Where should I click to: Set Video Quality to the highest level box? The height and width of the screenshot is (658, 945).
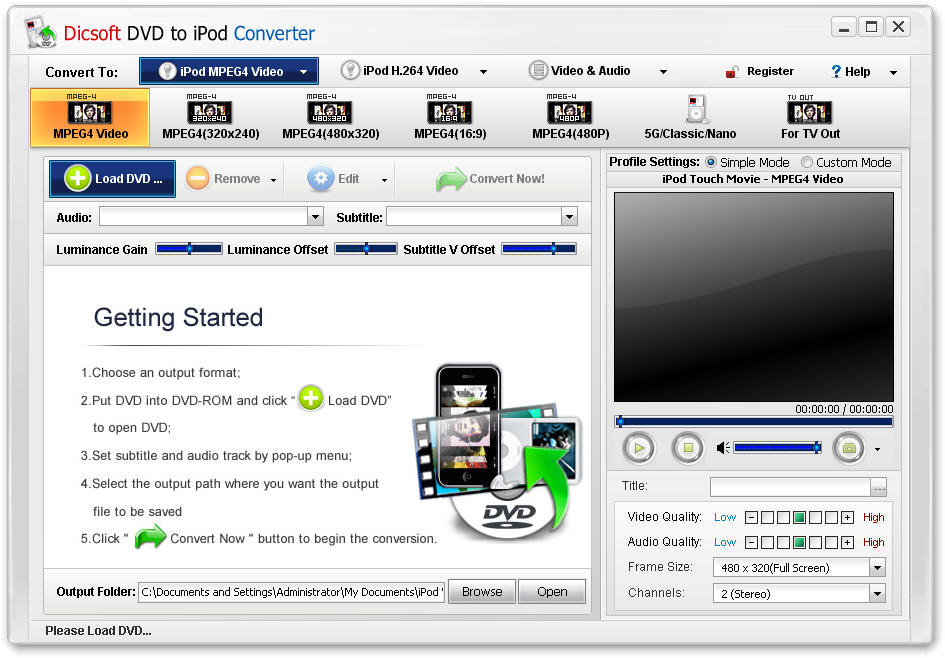click(831, 518)
